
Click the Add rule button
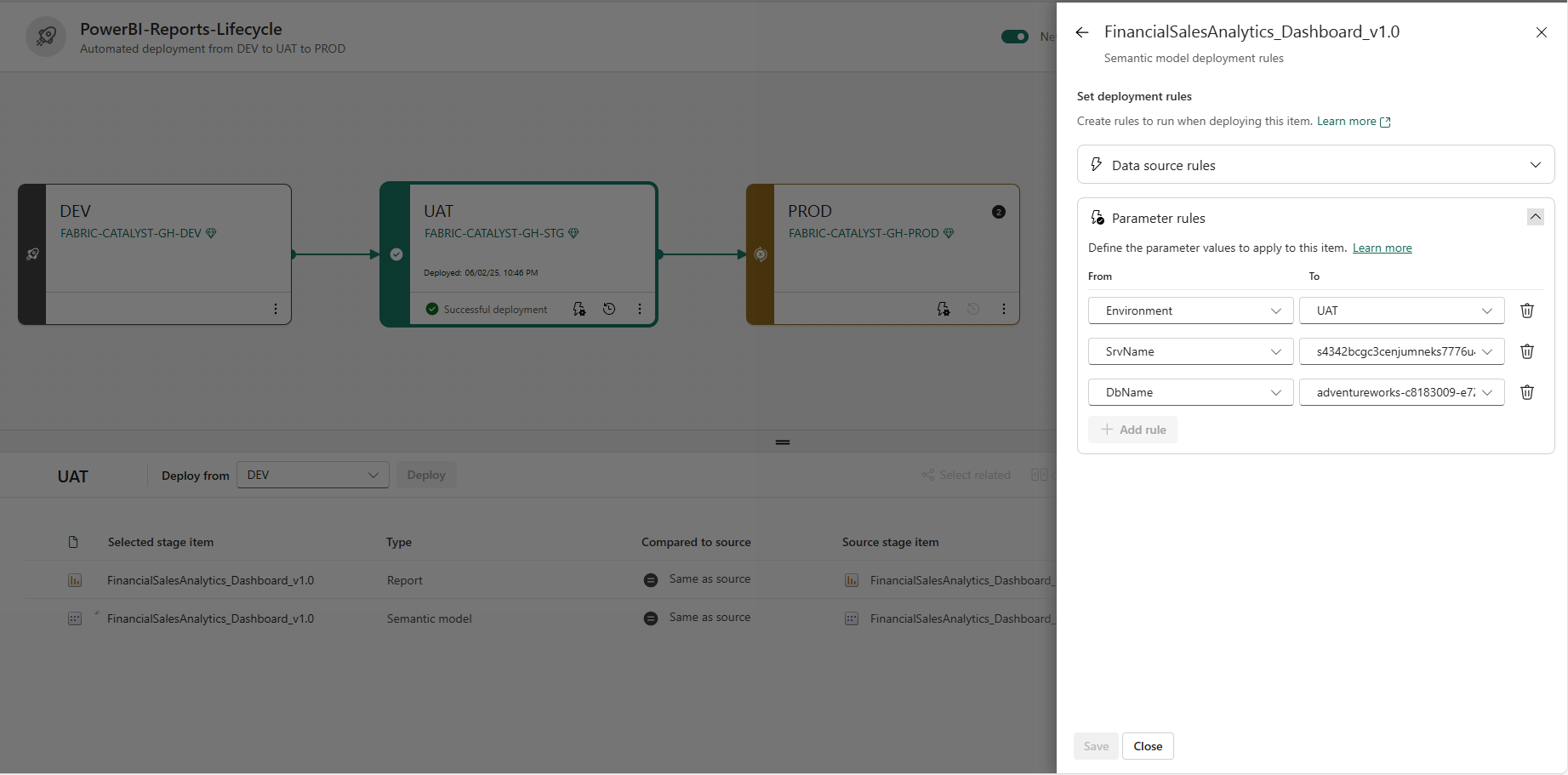pos(1132,430)
